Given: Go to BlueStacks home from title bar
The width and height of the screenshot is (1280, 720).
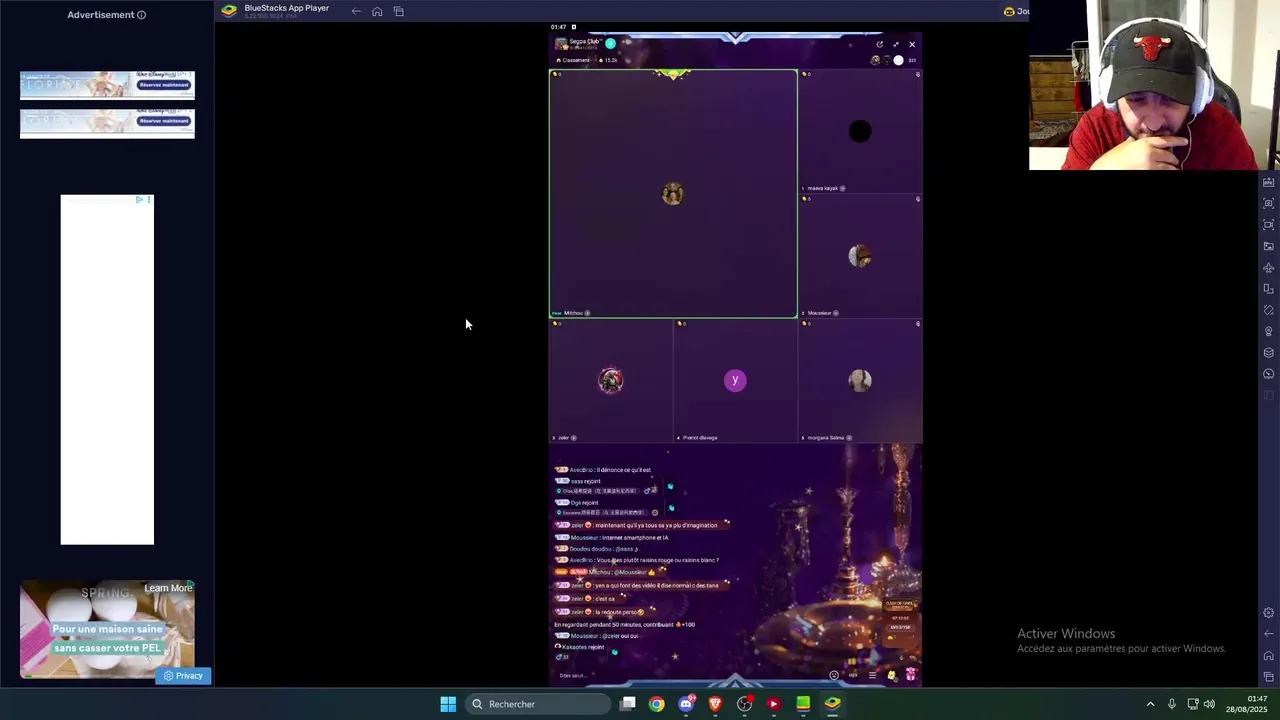Looking at the screenshot, I should pos(377,11).
